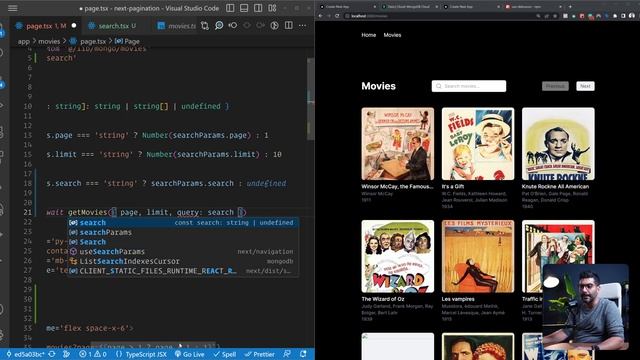Switch to the first 'Create Next App' browser tab
Viewport: 640px width, 360px height.
point(348,7)
